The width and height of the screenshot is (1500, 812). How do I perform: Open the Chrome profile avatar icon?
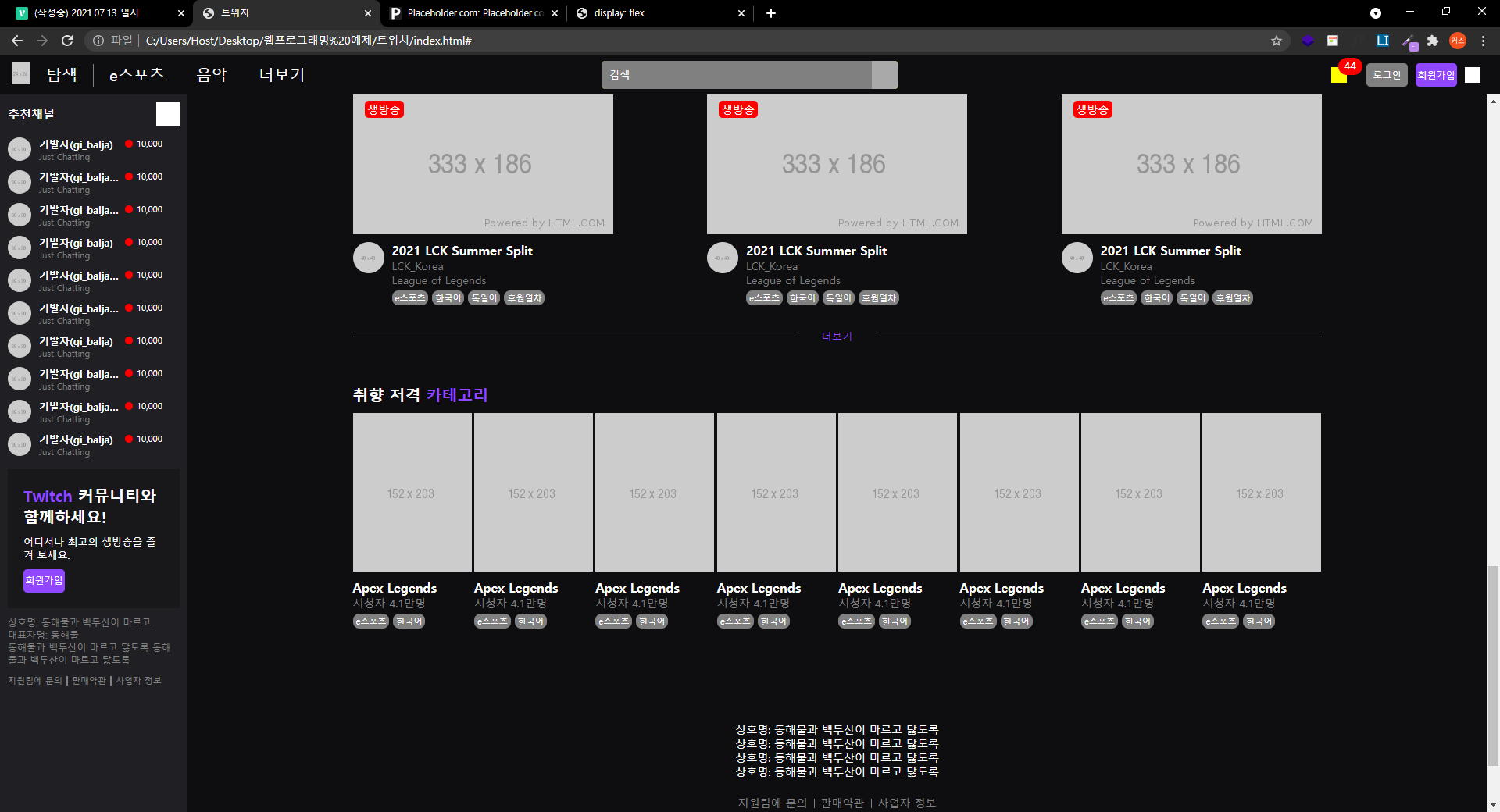[1458, 41]
